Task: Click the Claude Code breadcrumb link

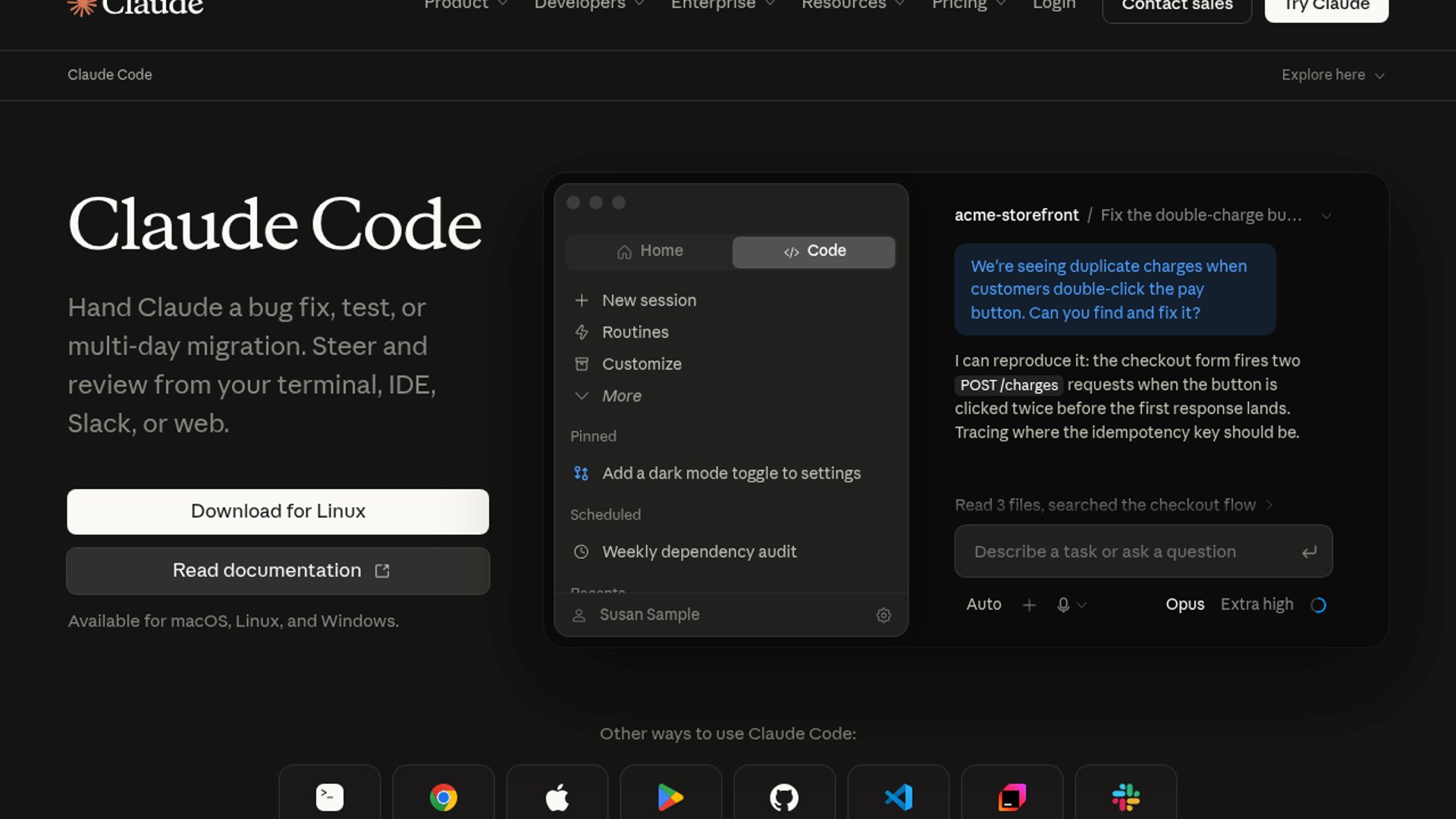Action: 110,75
